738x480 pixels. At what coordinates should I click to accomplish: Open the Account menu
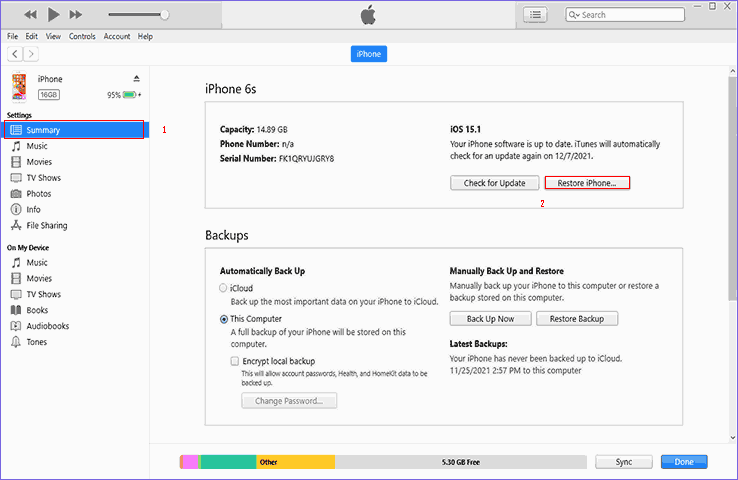coord(117,36)
